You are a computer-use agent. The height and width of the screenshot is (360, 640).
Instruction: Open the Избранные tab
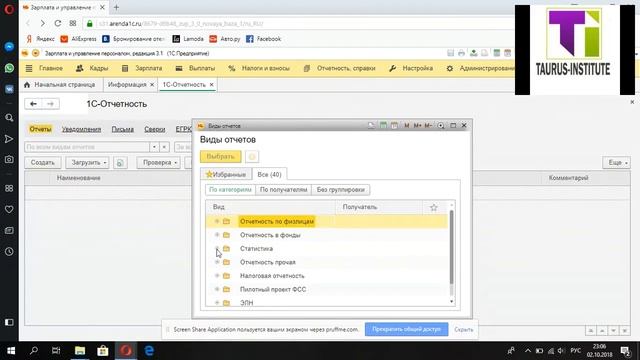click(x=226, y=174)
